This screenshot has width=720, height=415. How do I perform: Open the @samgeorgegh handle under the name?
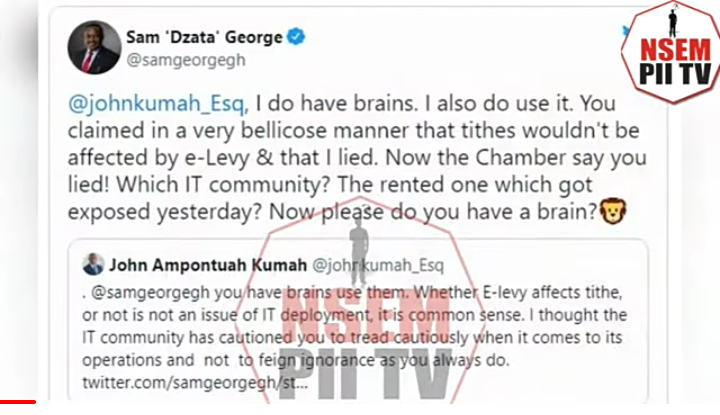tap(186, 60)
